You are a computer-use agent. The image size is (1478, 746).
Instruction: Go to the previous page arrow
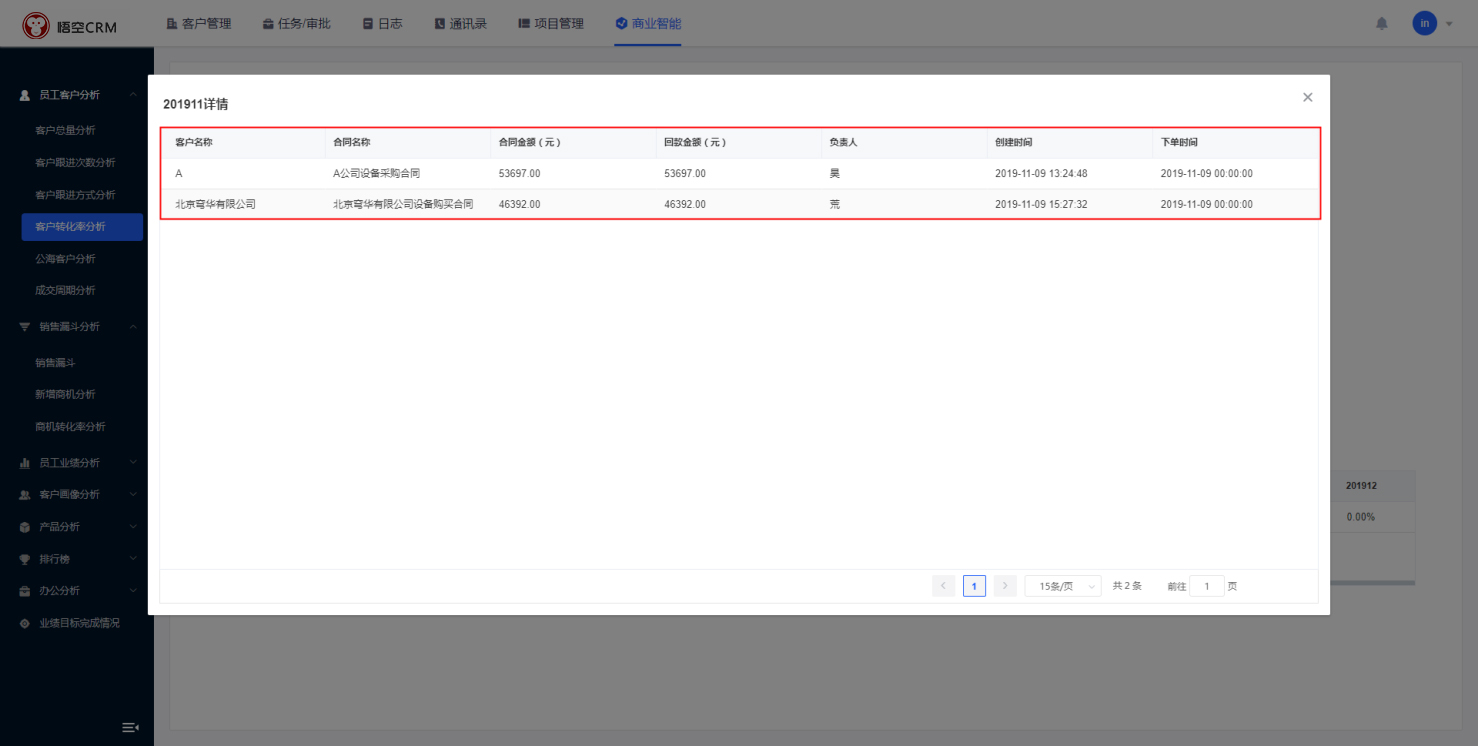click(x=943, y=586)
